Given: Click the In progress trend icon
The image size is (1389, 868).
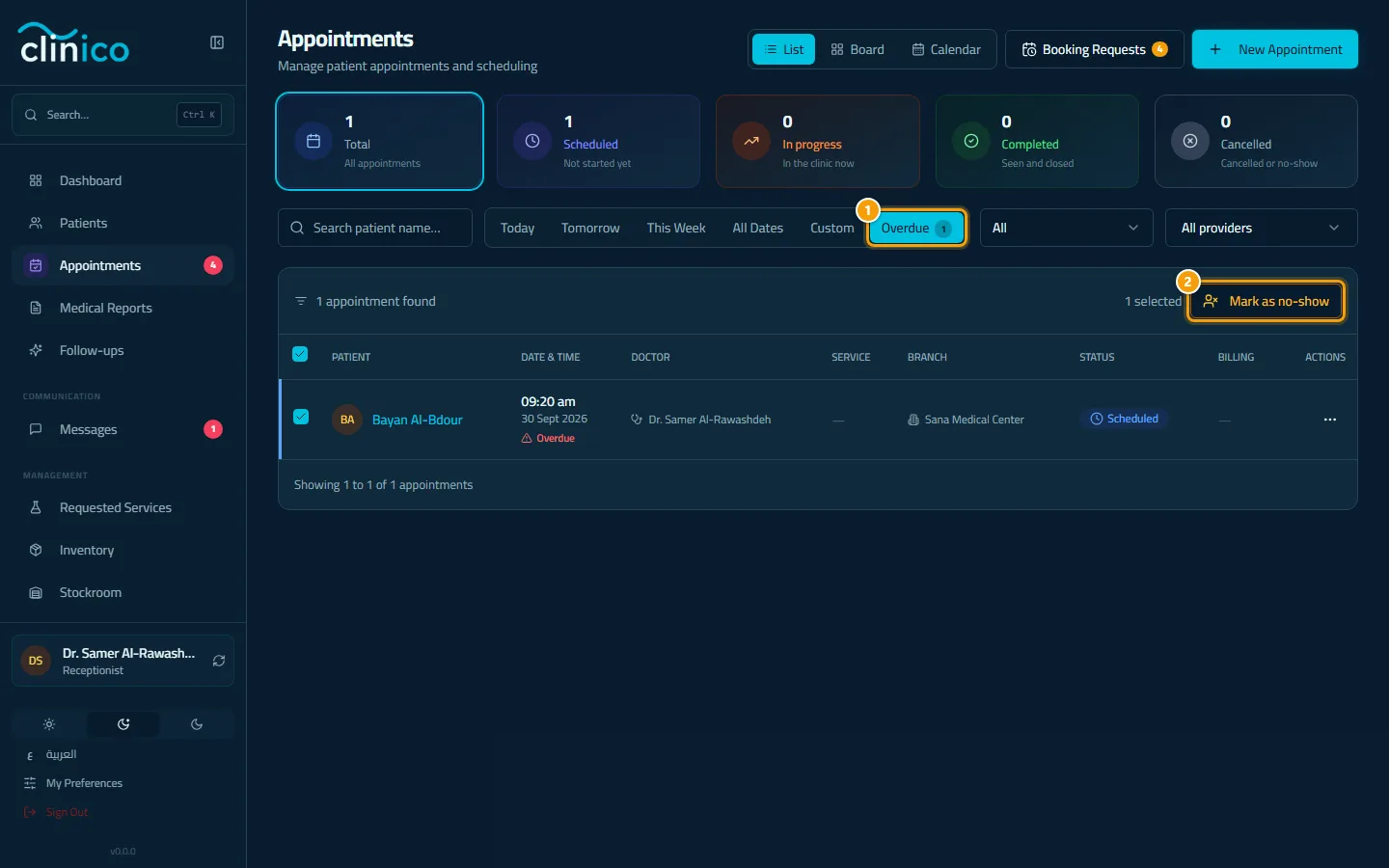Looking at the screenshot, I should tap(751, 141).
